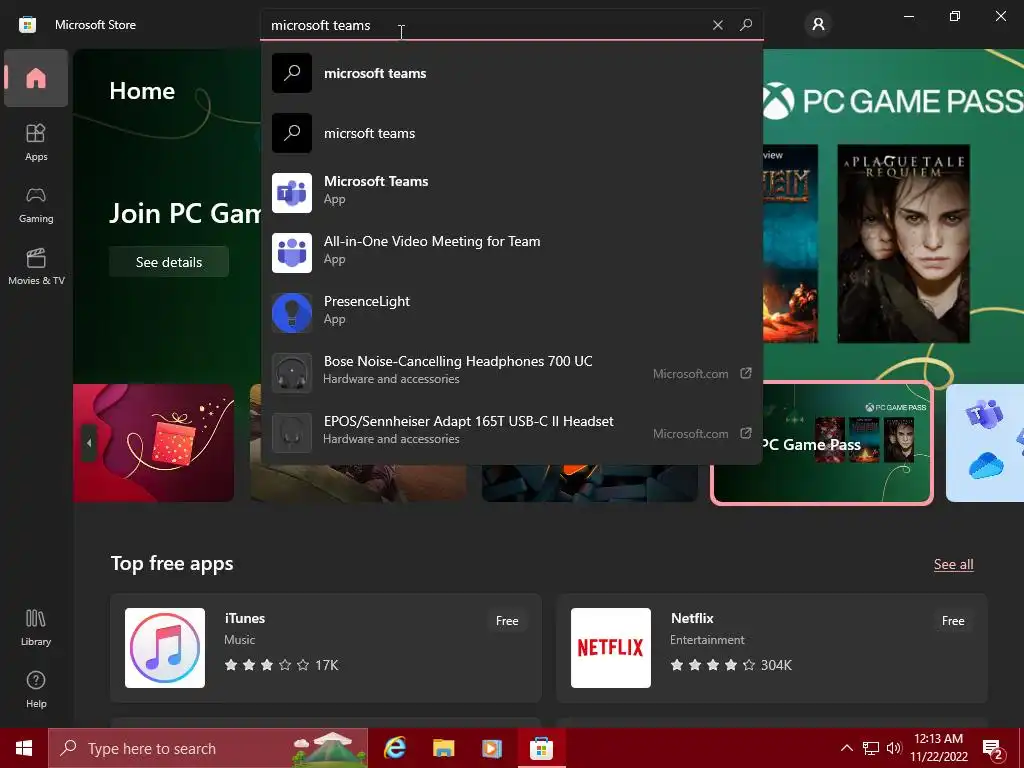The height and width of the screenshot is (768, 1024).
Task: Select the Bose Noise-Cancelling Headphones thumbnail icon
Action: 292,373
